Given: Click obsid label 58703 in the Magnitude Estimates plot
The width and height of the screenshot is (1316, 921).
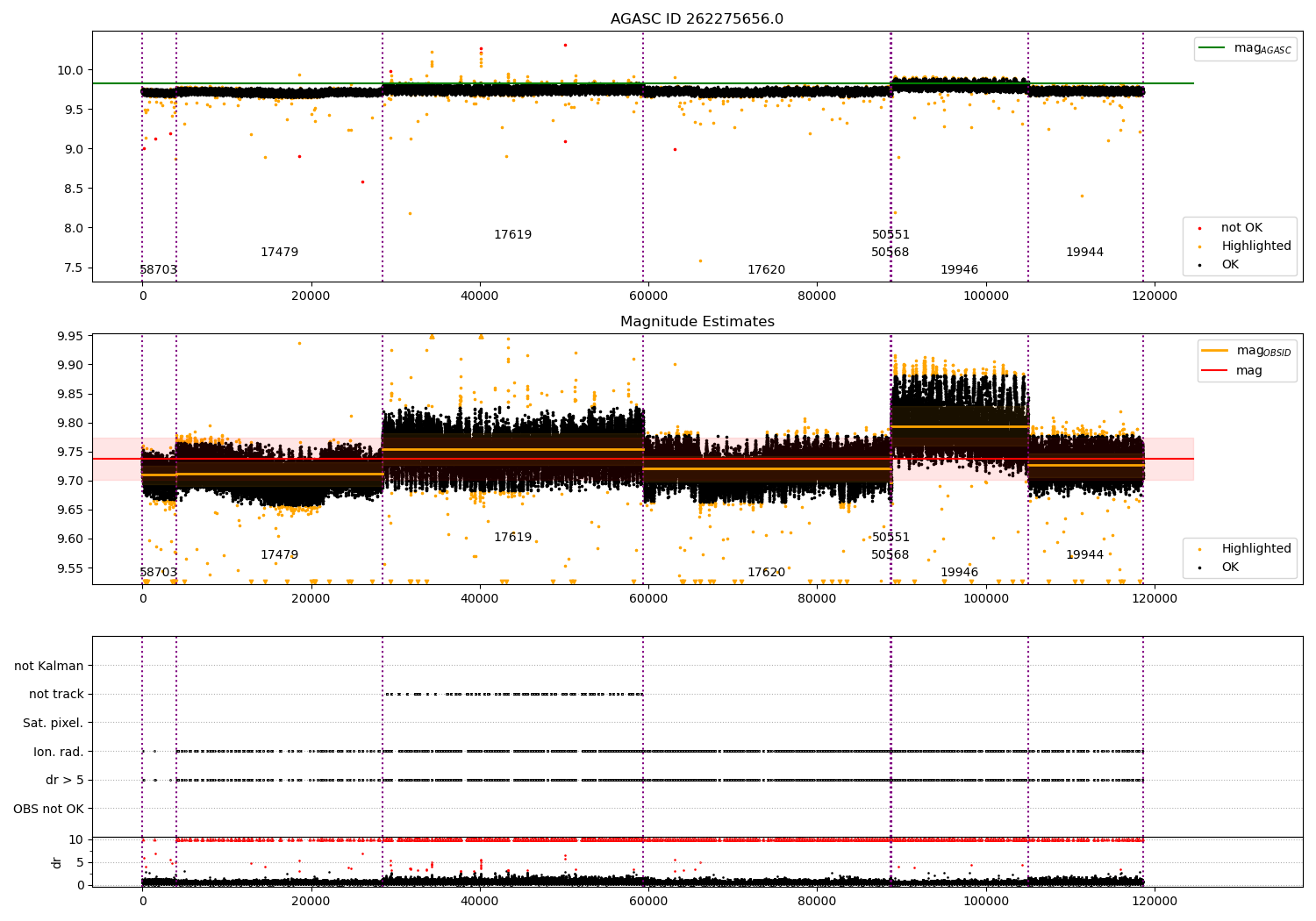Looking at the screenshot, I should pyautogui.click(x=159, y=573).
